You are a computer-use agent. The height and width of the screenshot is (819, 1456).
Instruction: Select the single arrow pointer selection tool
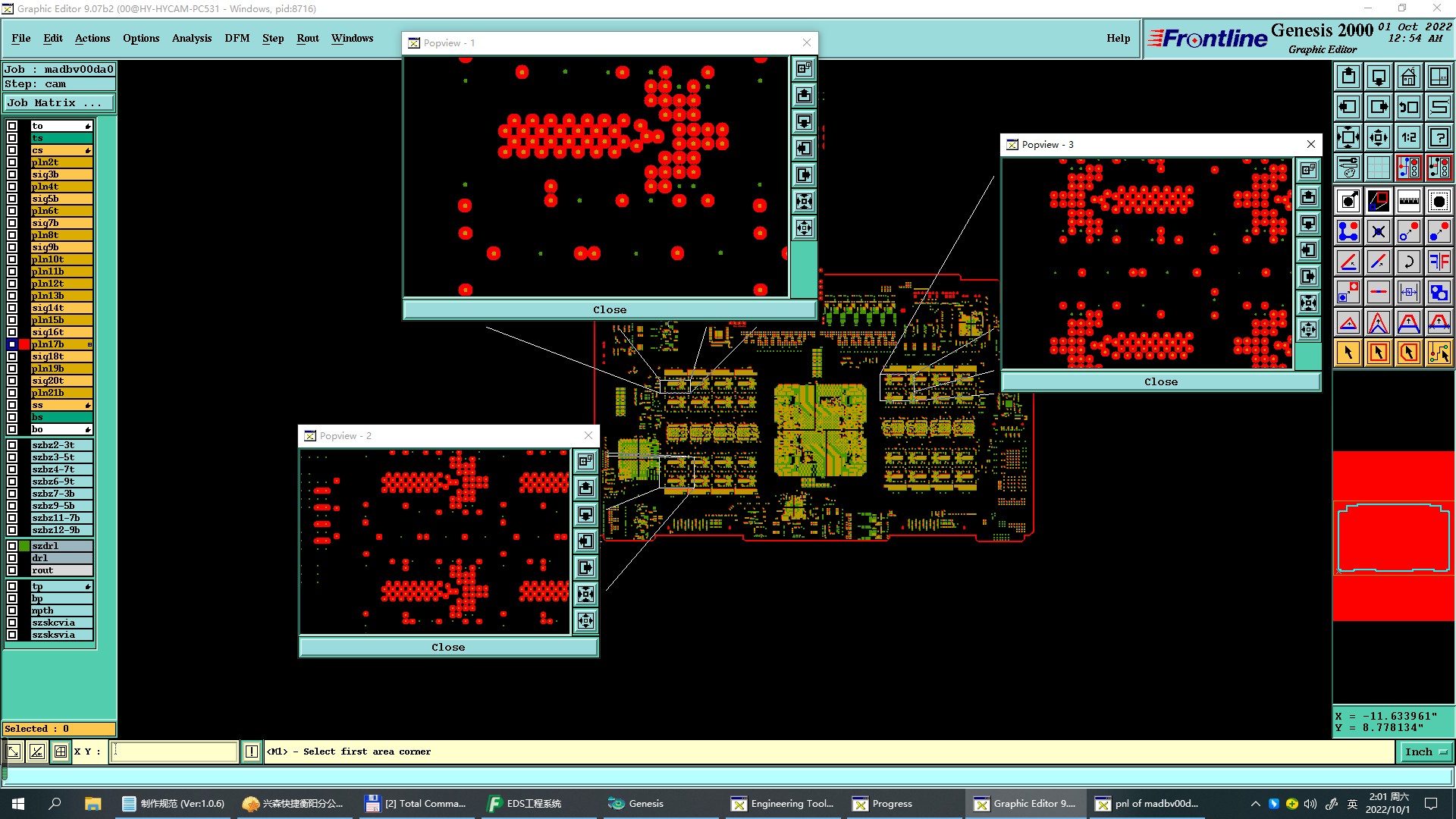(1348, 353)
